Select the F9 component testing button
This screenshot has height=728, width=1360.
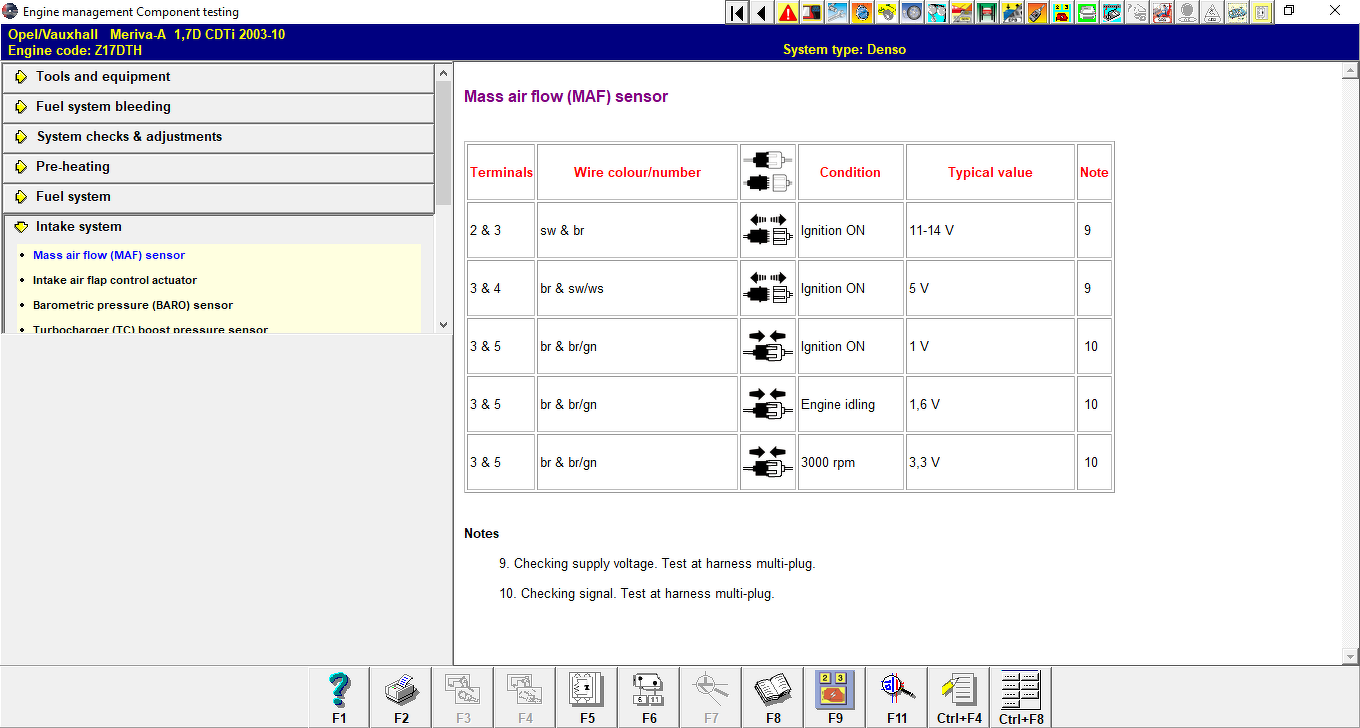(835, 697)
